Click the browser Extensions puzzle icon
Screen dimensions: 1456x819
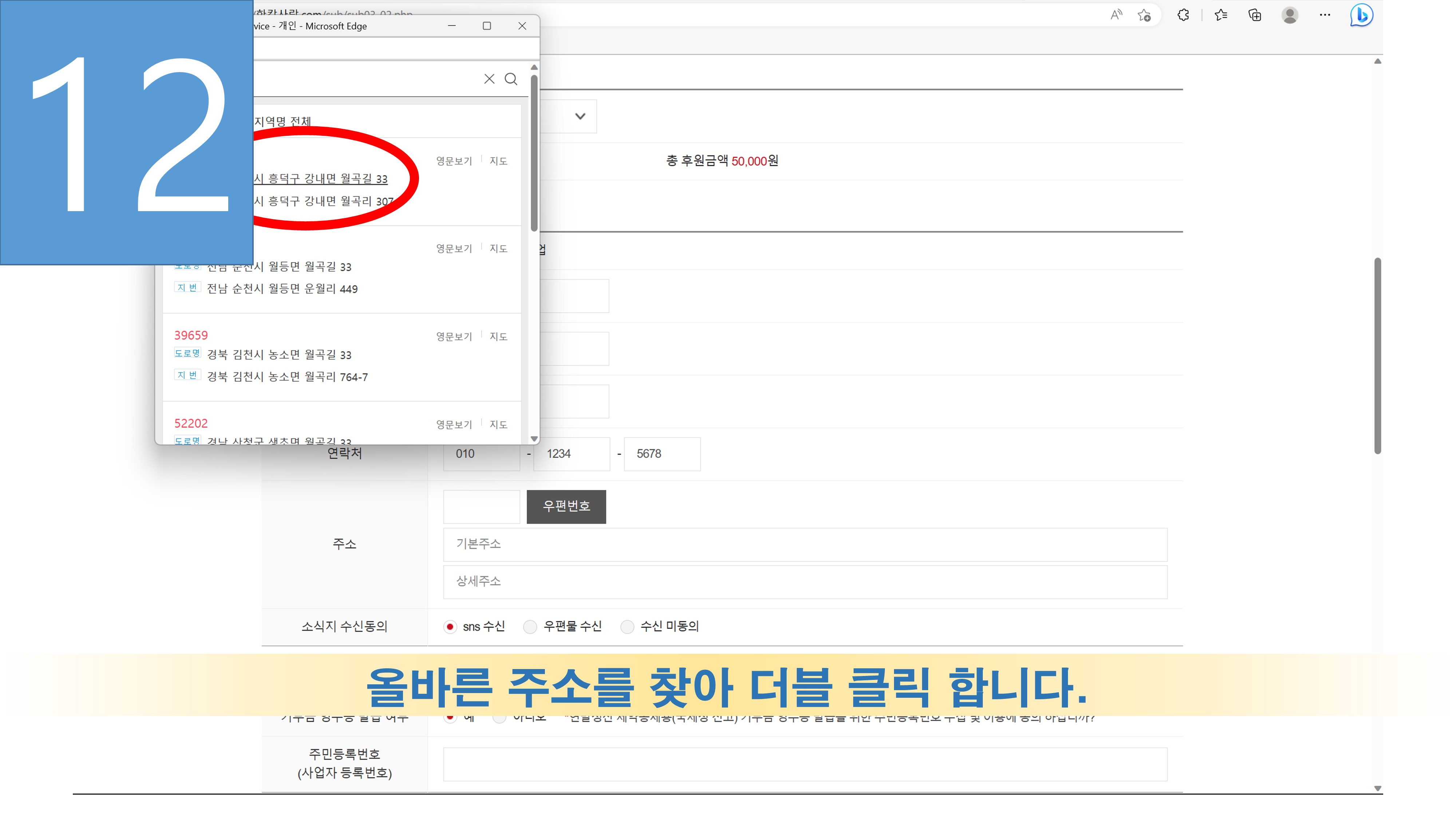(x=1182, y=15)
